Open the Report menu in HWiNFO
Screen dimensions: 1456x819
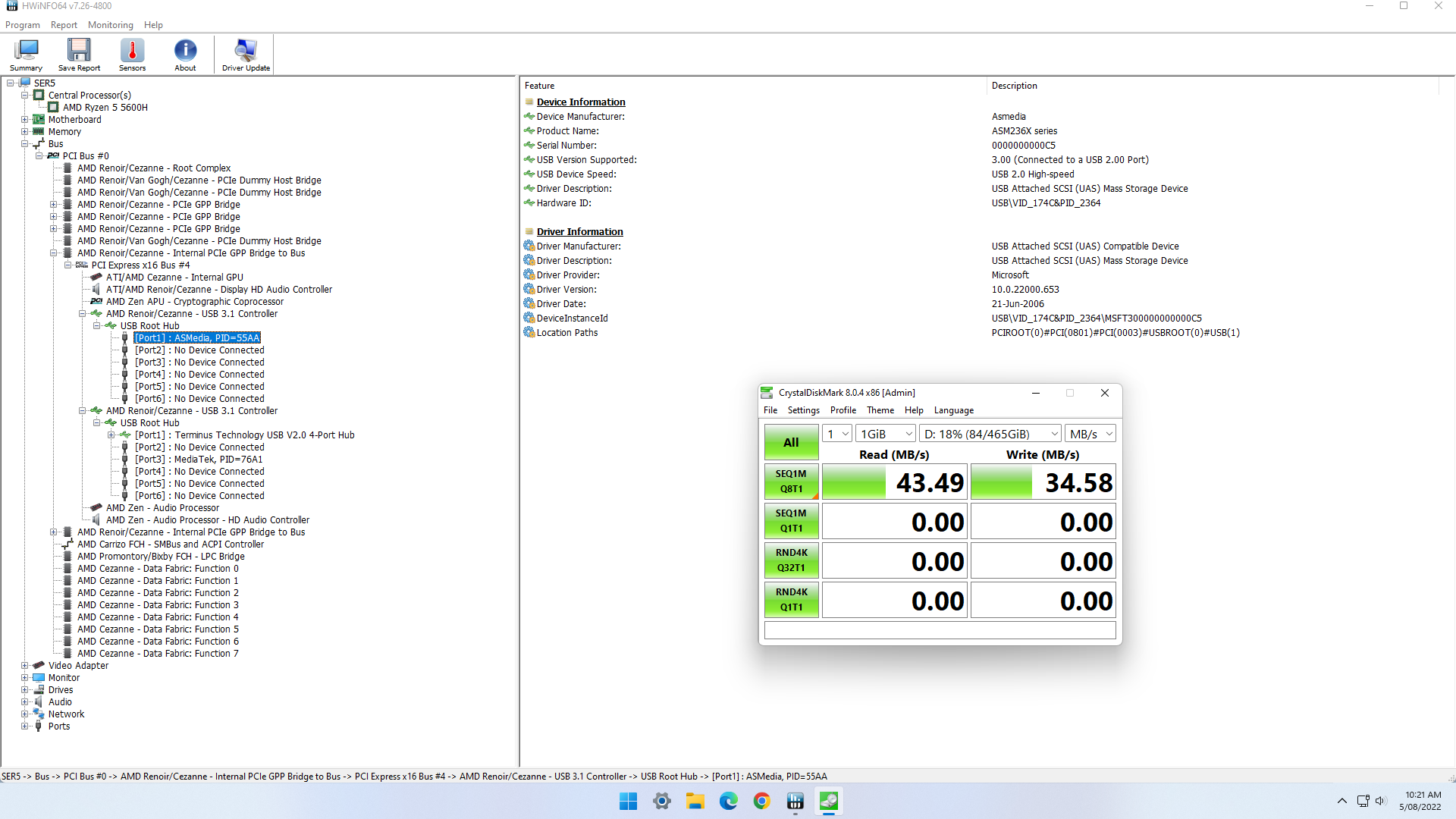click(x=64, y=25)
